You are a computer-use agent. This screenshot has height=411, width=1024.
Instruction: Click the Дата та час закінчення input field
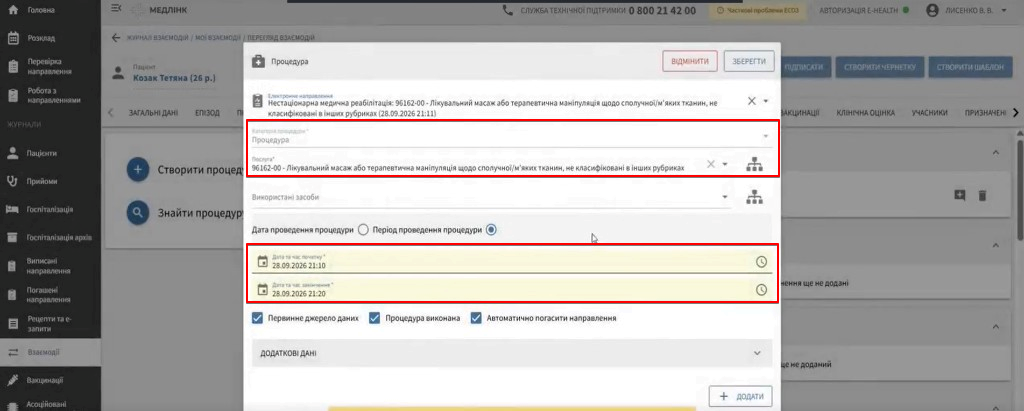tap(511, 289)
